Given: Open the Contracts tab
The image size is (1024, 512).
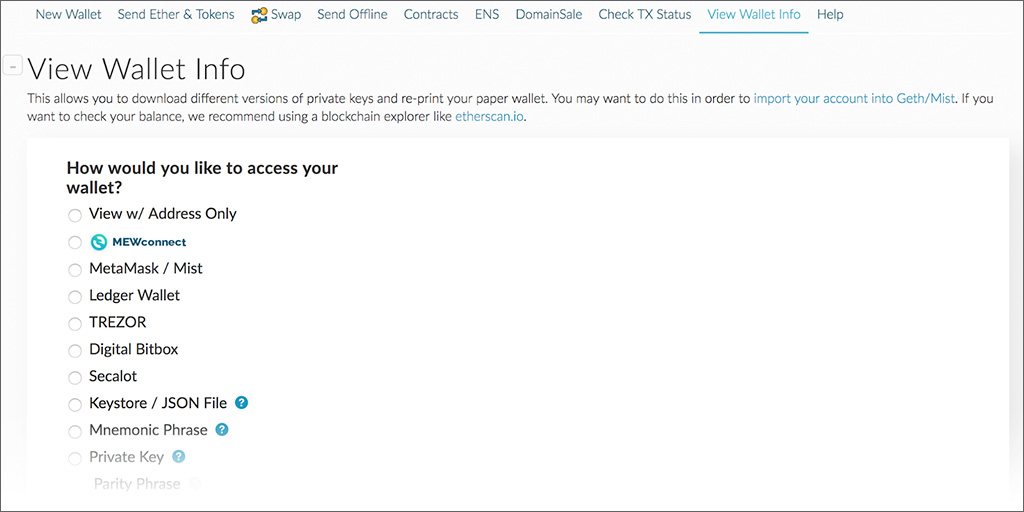Looking at the screenshot, I should click(x=431, y=14).
